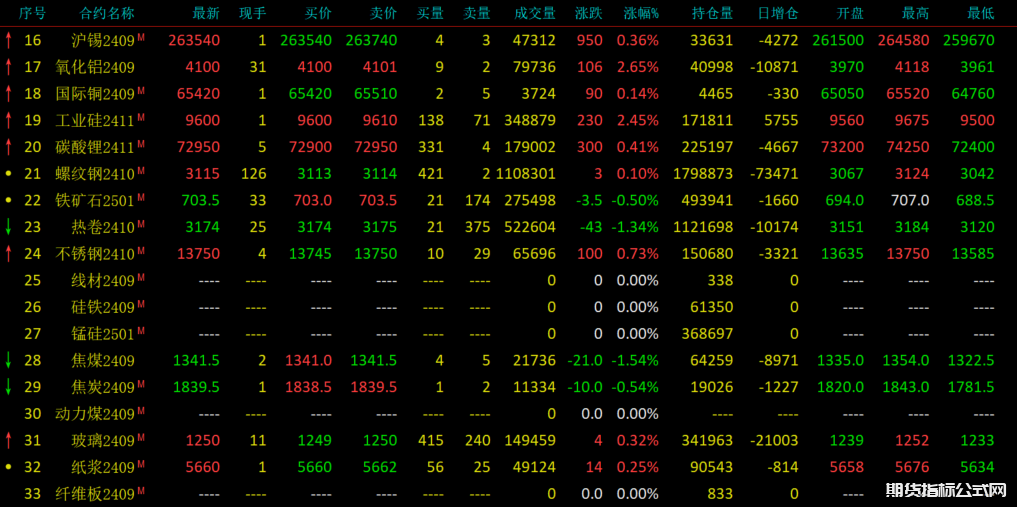Select the 不锈钢2410 contract
This screenshot has width=1017, height=507.
pos(95,254)
